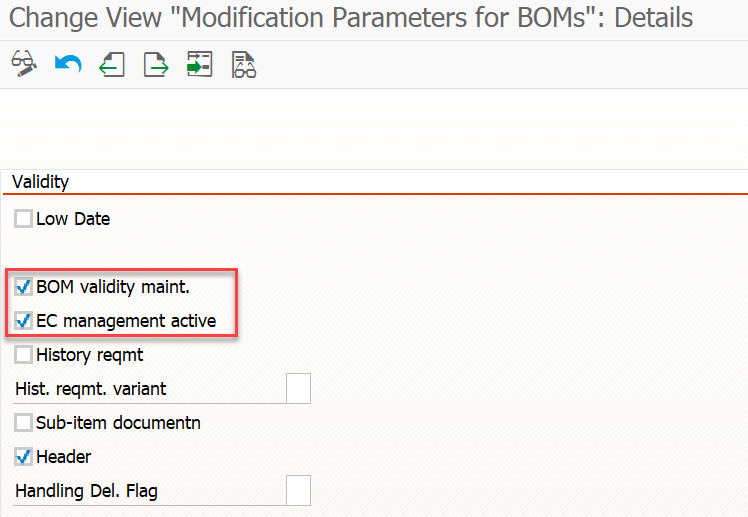Open the Other Entry selection icon

pyautogui.click(x=199, y=64)
